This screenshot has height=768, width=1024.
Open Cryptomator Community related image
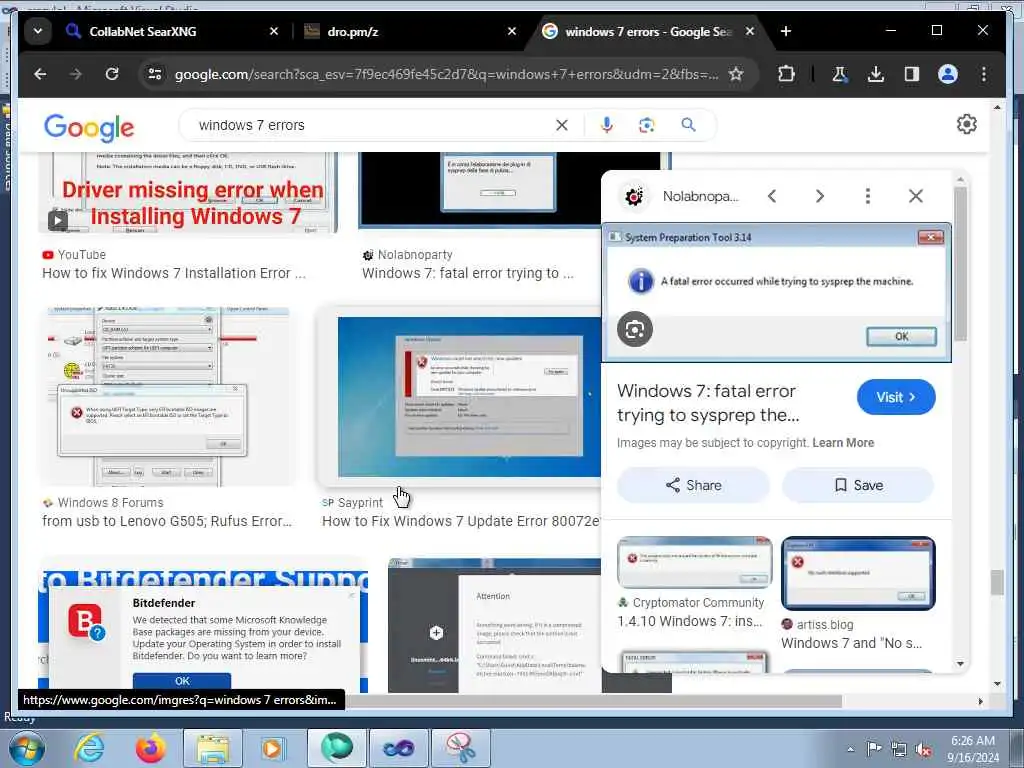[694, 563]
